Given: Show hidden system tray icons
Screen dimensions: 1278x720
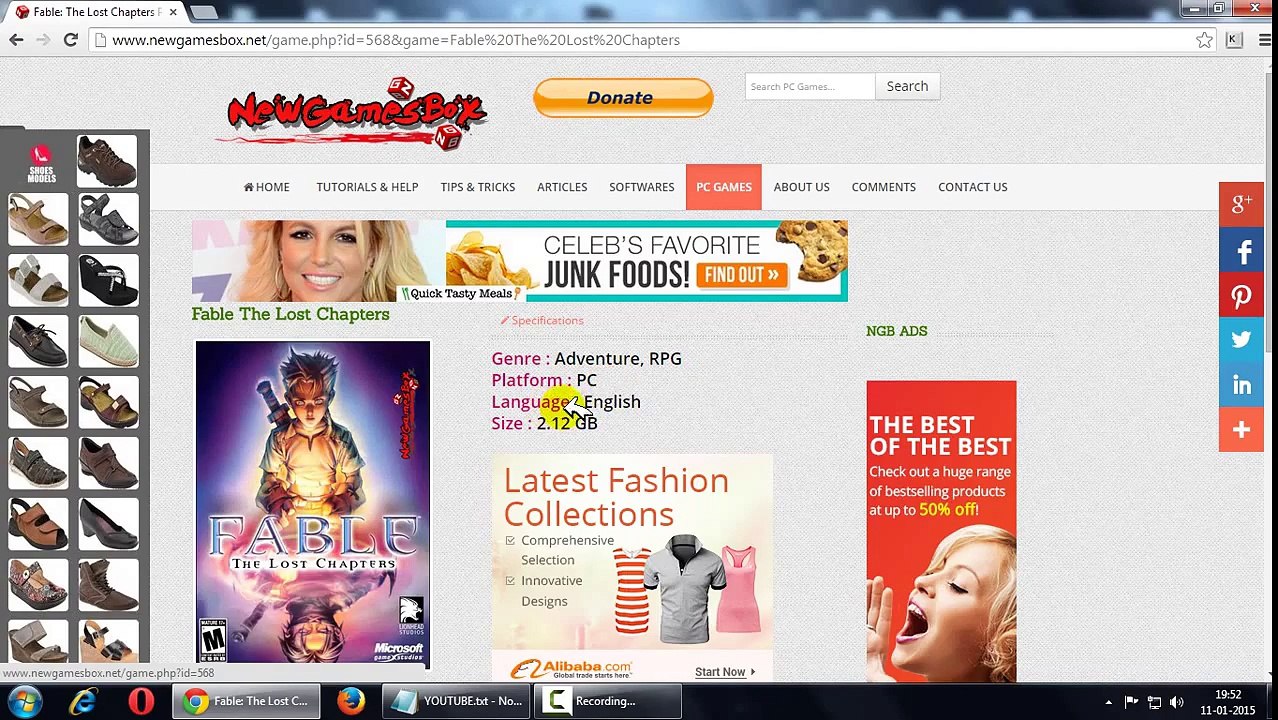Looking at the screenshot, I should (1108, 702).
